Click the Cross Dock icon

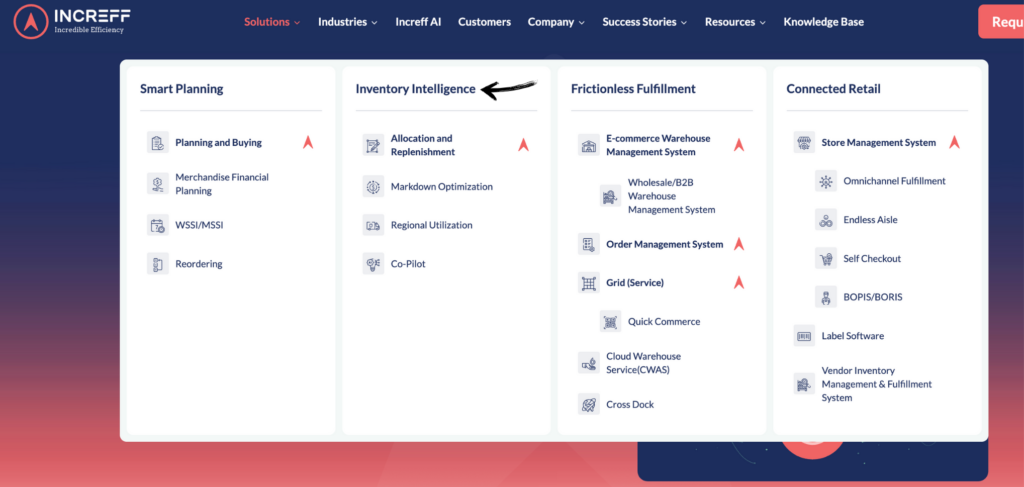589,405
